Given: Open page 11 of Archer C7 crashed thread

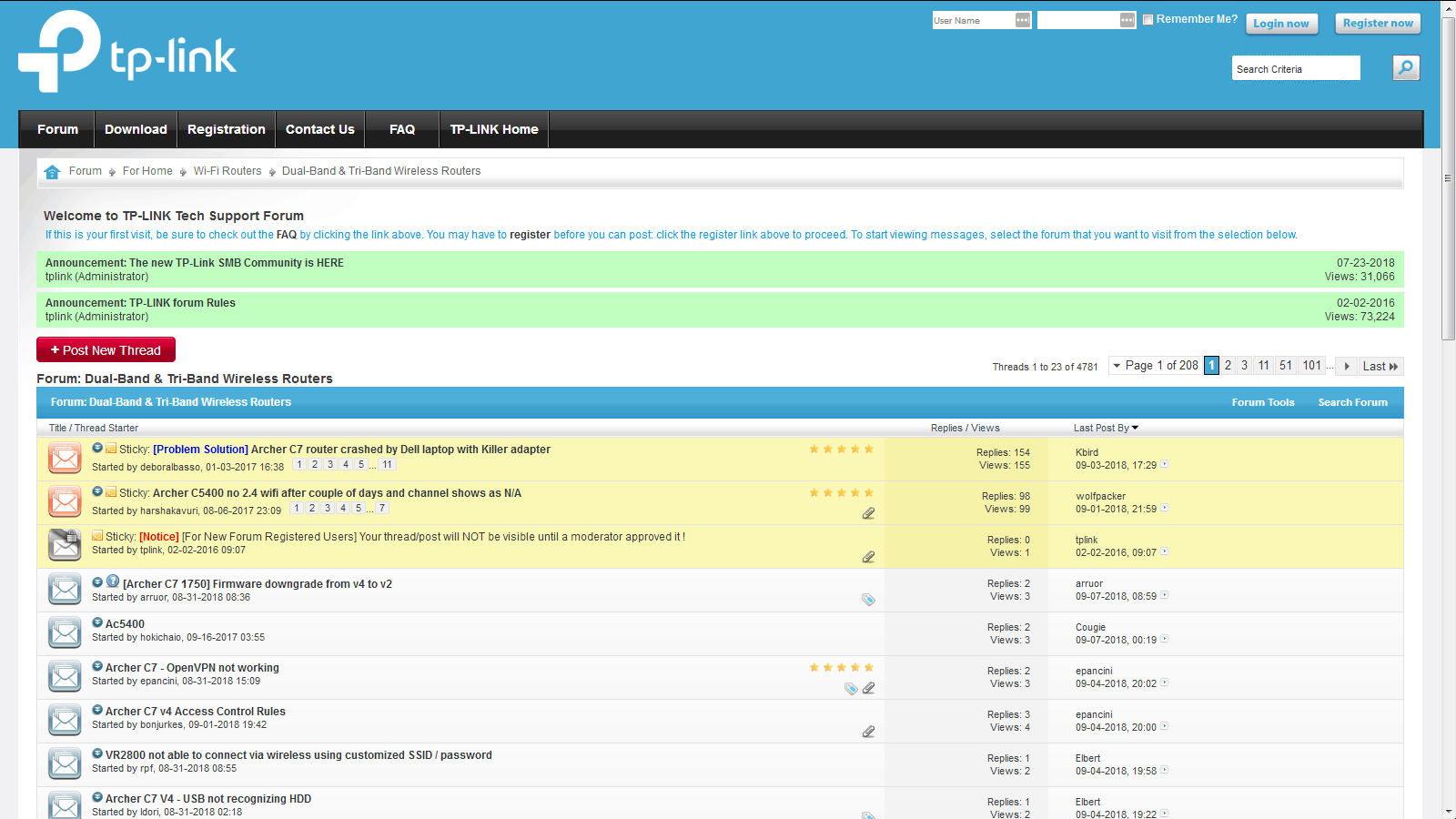Looking at the screenshot, I should pyautogui.click(x=387, y=464).
